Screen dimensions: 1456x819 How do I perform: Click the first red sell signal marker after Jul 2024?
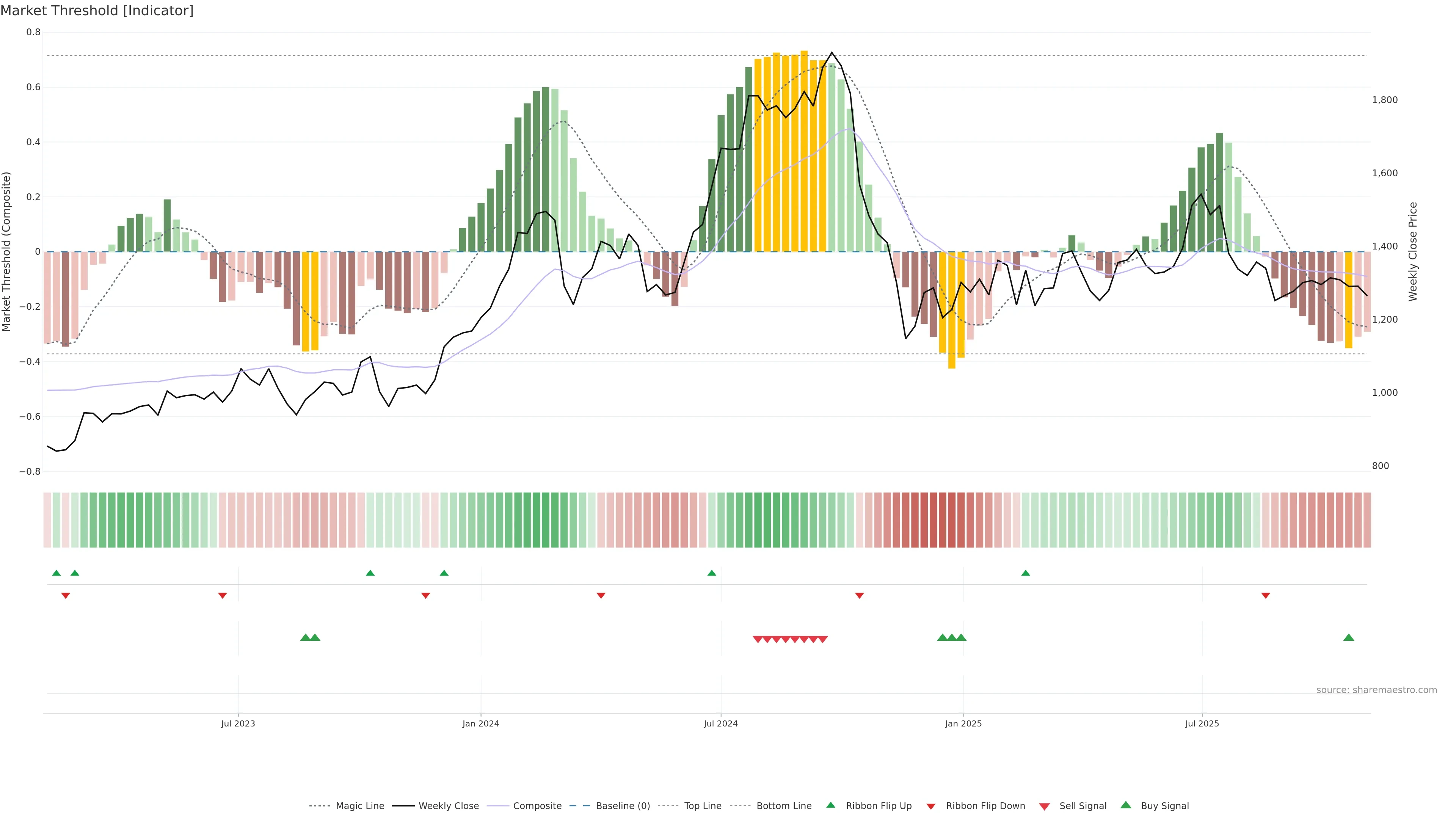(x=758, y=639)
